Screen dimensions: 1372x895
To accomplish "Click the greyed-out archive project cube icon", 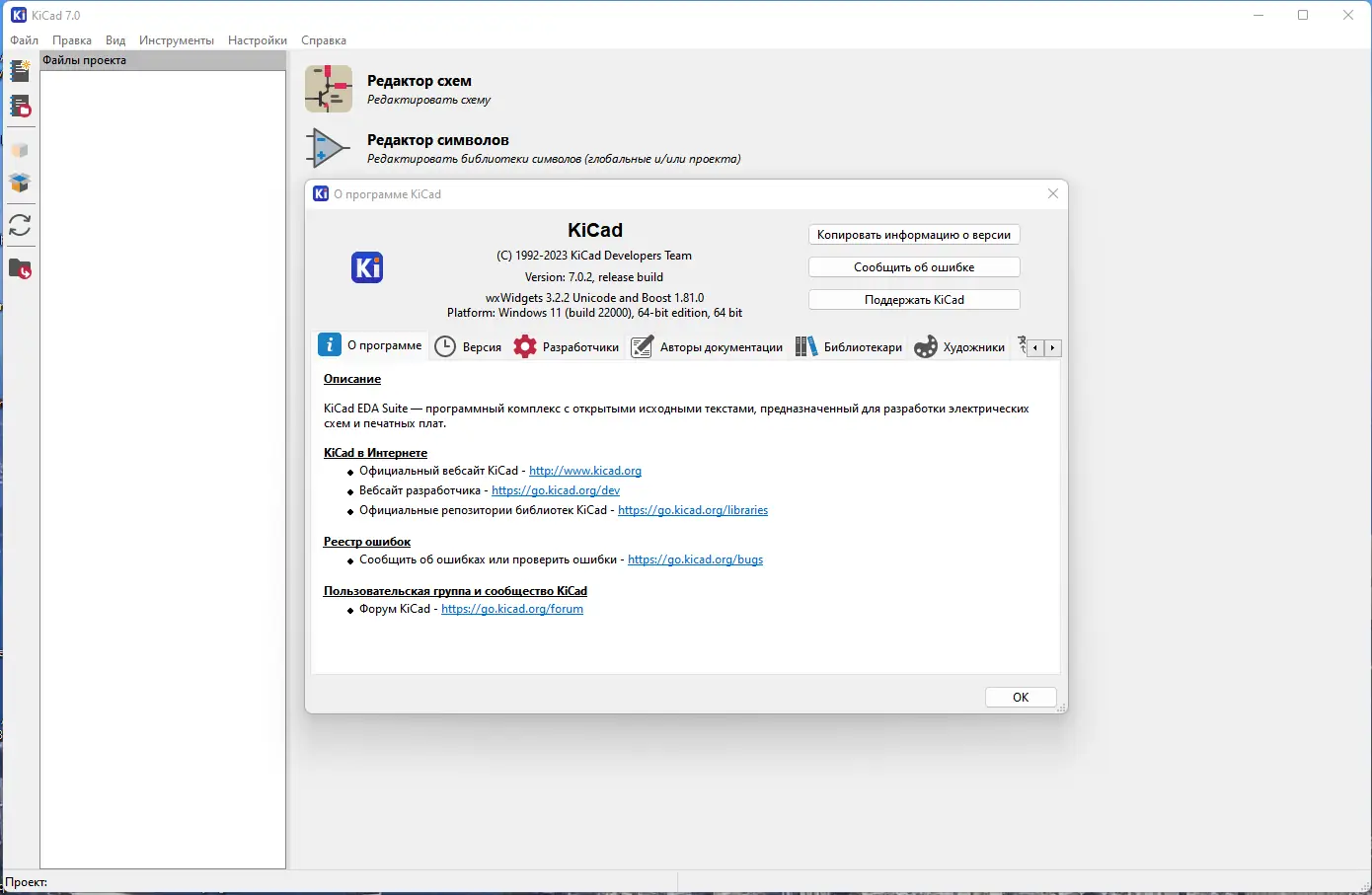I will click(x=20, y=150).
